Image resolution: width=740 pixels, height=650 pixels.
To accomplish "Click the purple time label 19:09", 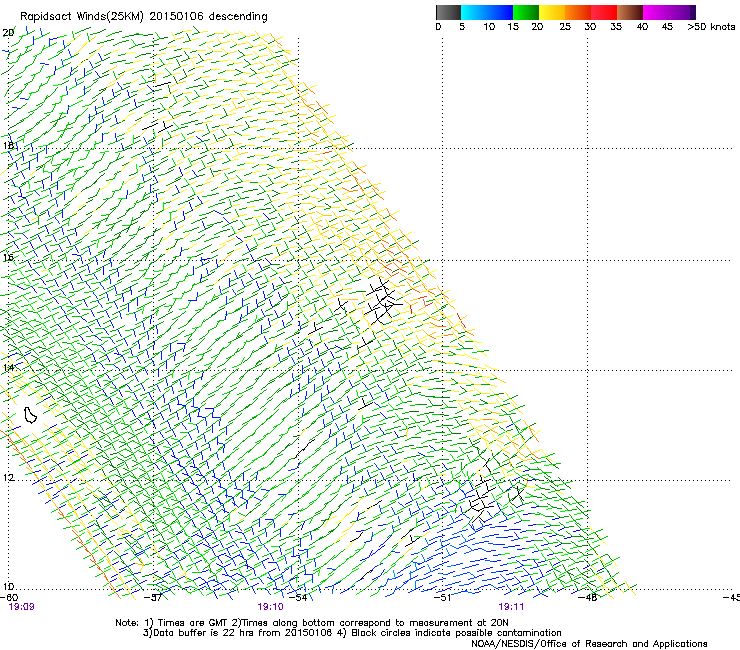I will click(x=21, y=607).
